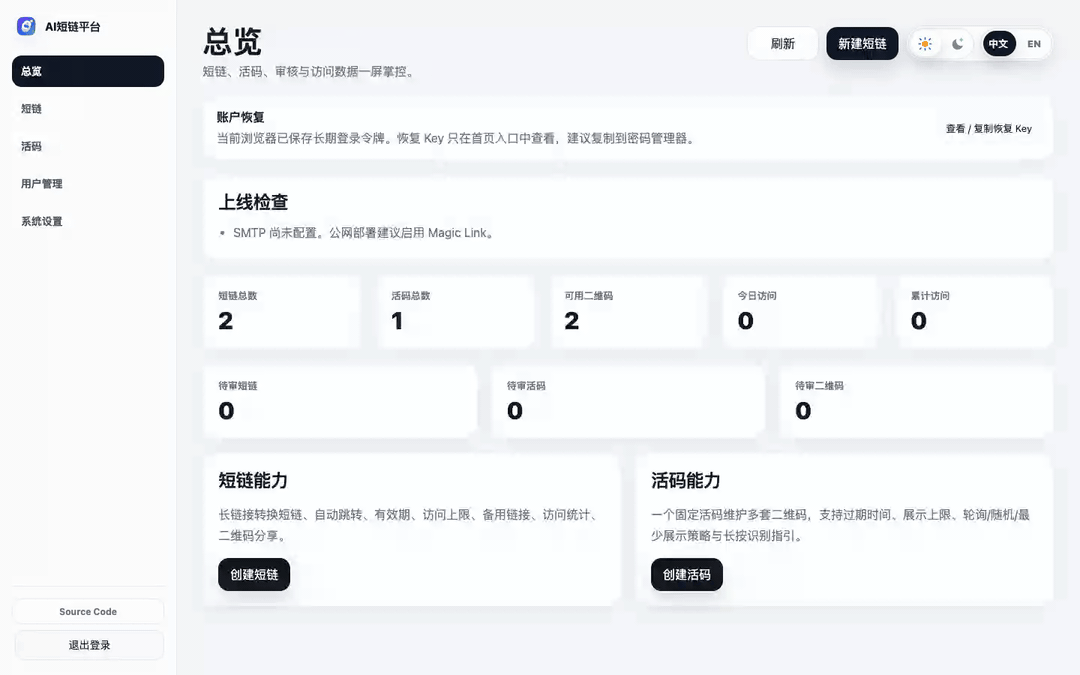Click the 累计访问 stat card

pyautogui.click(x=975, y=311)
